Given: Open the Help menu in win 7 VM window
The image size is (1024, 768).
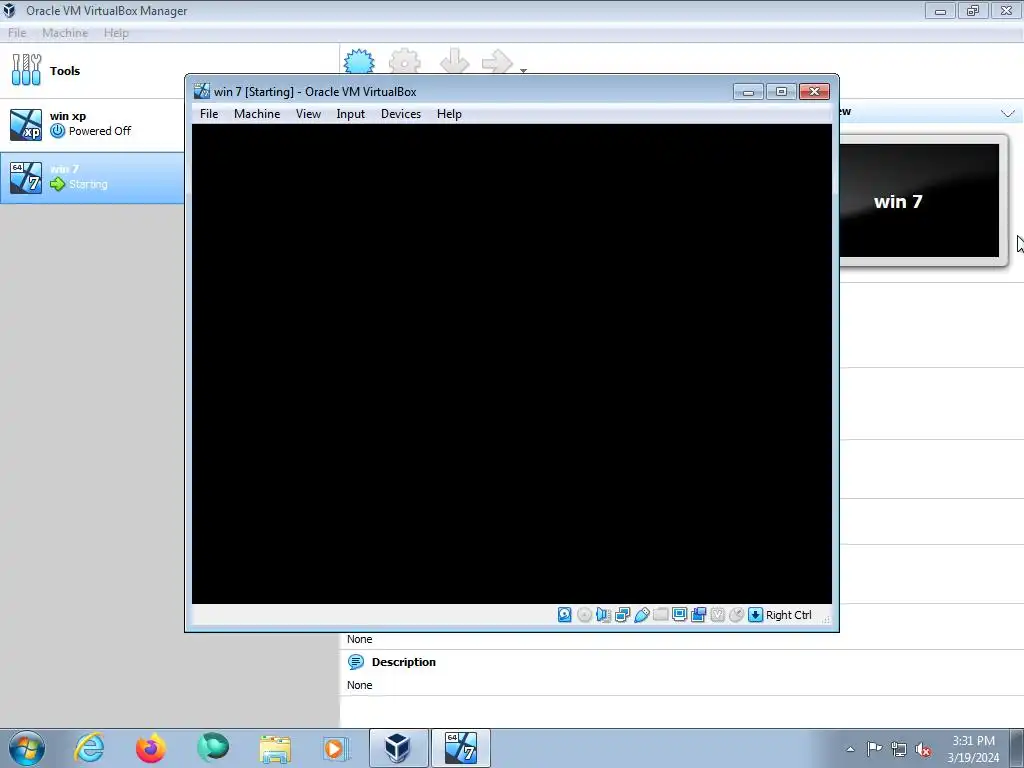Looking at the screenshot, I should tap(449, 114).
